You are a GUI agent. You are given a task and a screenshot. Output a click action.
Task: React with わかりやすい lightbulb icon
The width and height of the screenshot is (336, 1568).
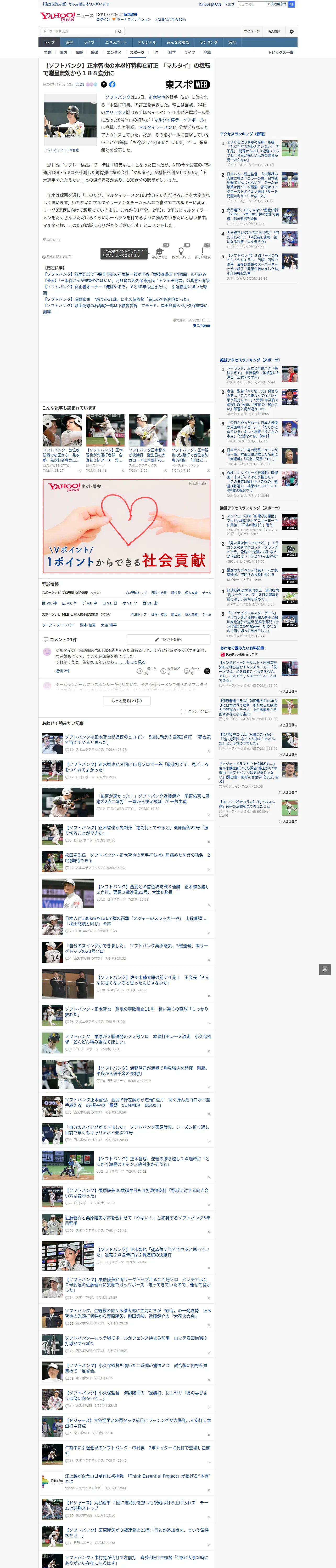[181, 251]
